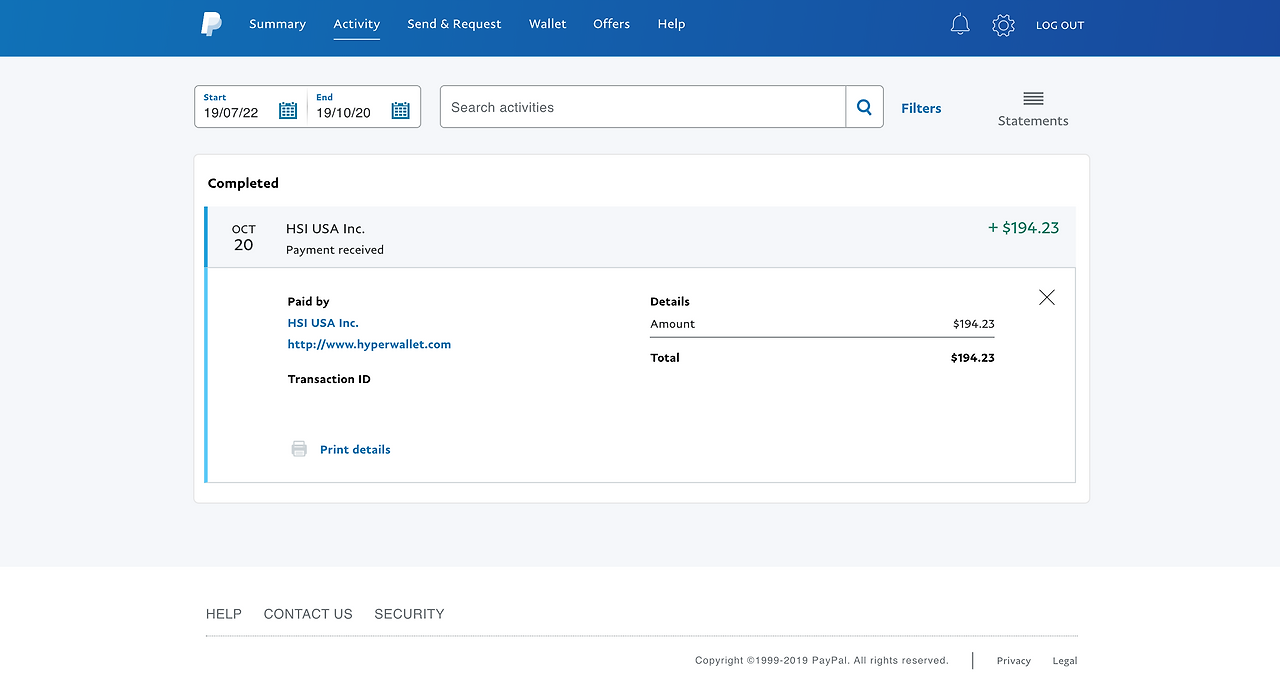
Task: Click the Amount $194.23 value
Action: coord(974,324)
